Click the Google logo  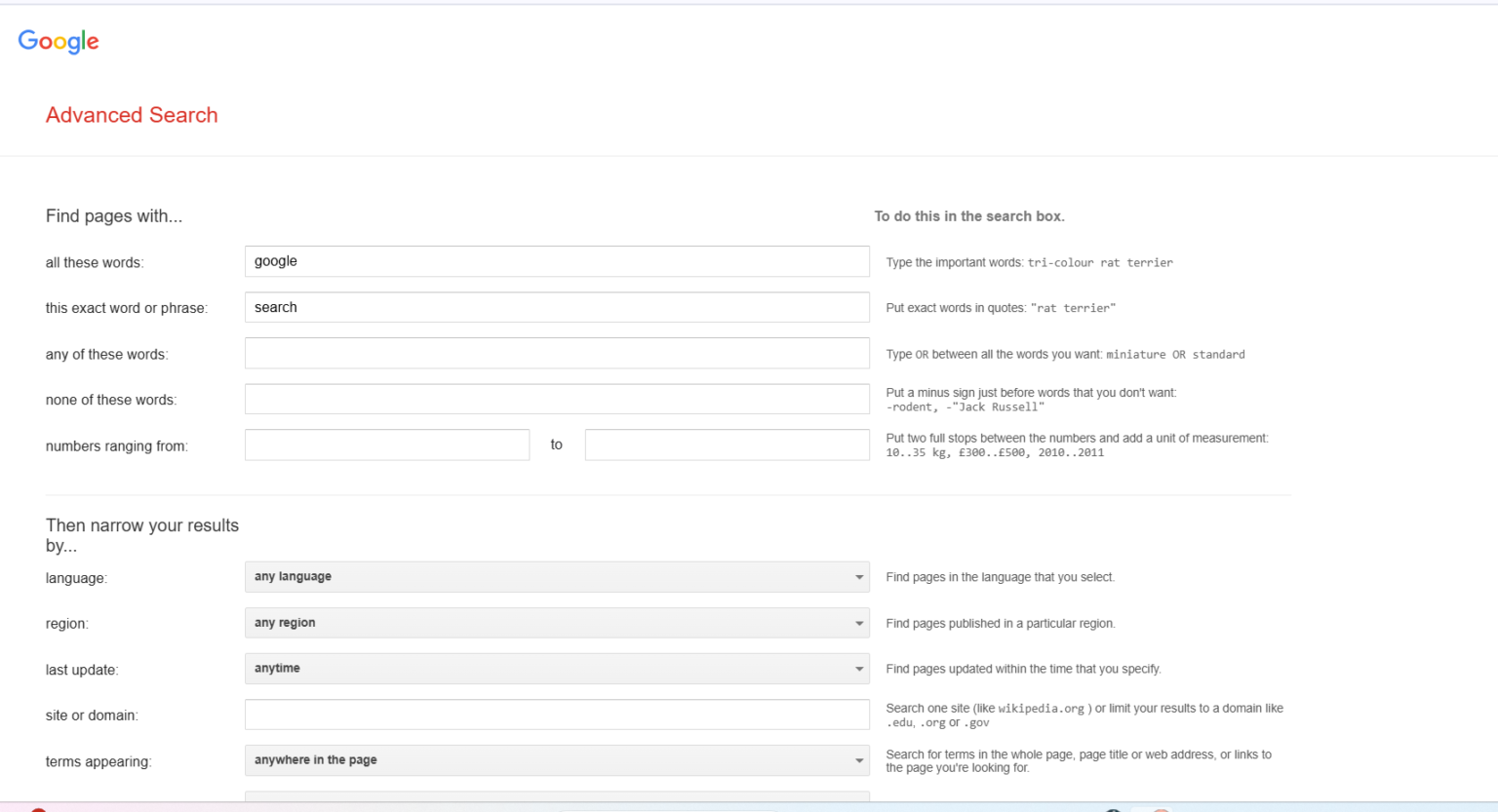coord(58,41)
